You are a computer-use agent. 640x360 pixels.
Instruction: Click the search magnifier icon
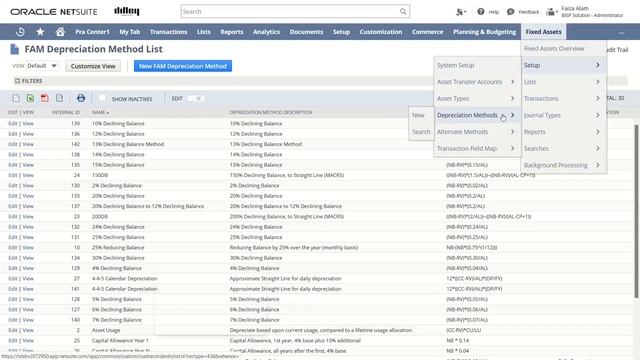(x=403, y=11)
